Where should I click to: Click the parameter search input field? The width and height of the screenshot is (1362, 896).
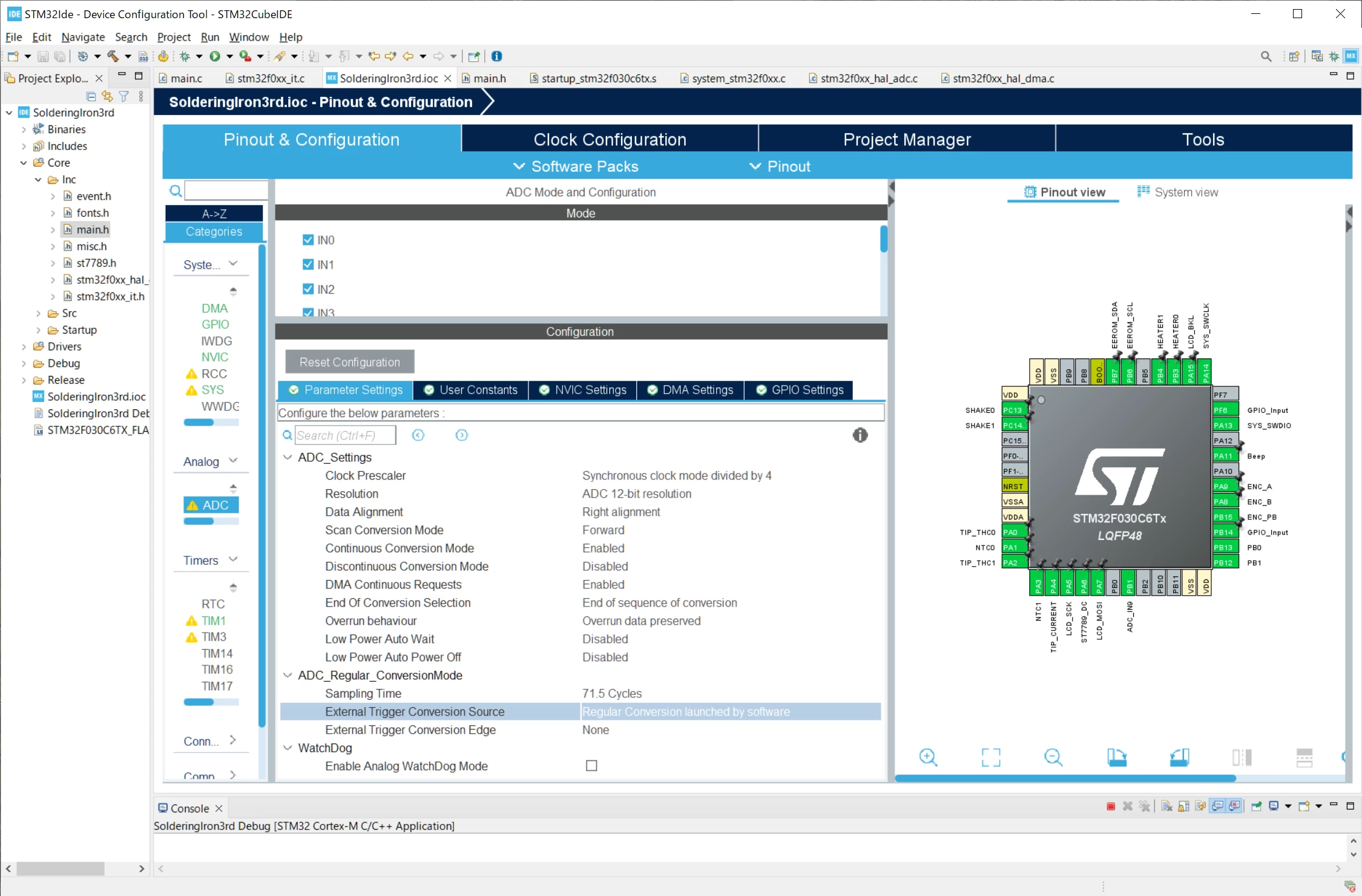[x=345, y=435]
